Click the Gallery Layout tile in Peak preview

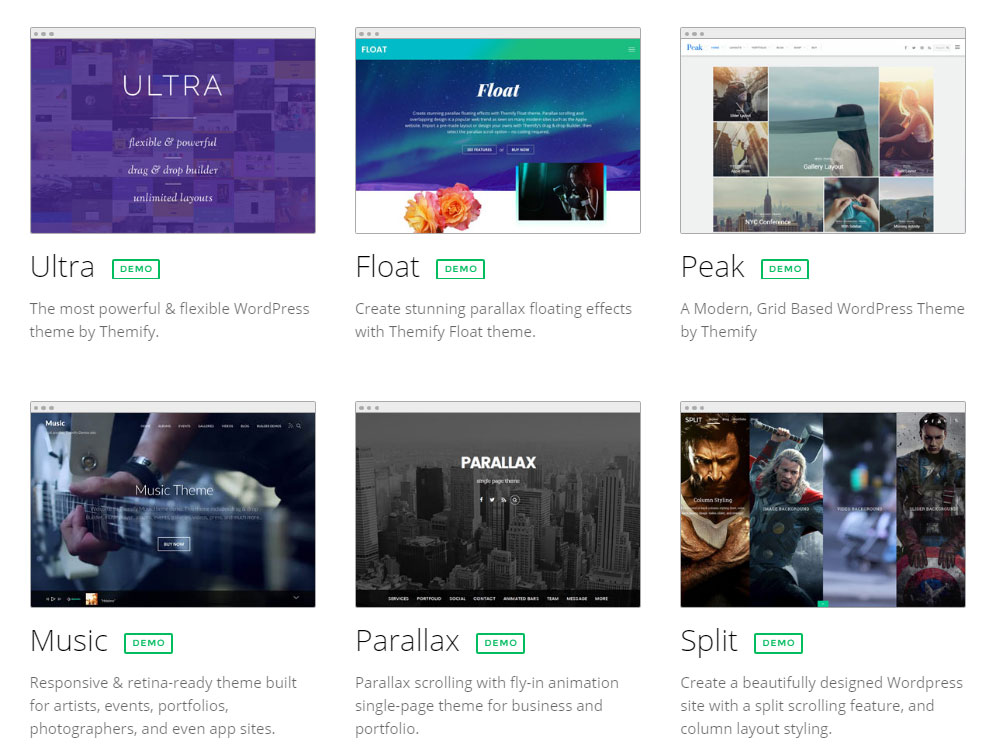823,122
